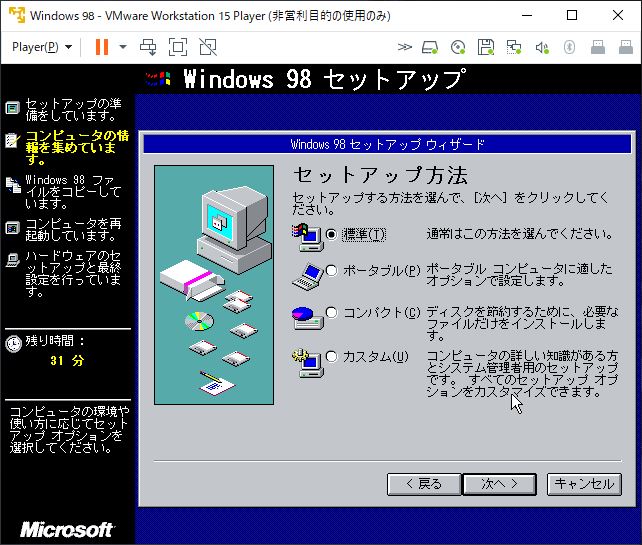Expand the hidden devices chevron

(x=405, y=47)
